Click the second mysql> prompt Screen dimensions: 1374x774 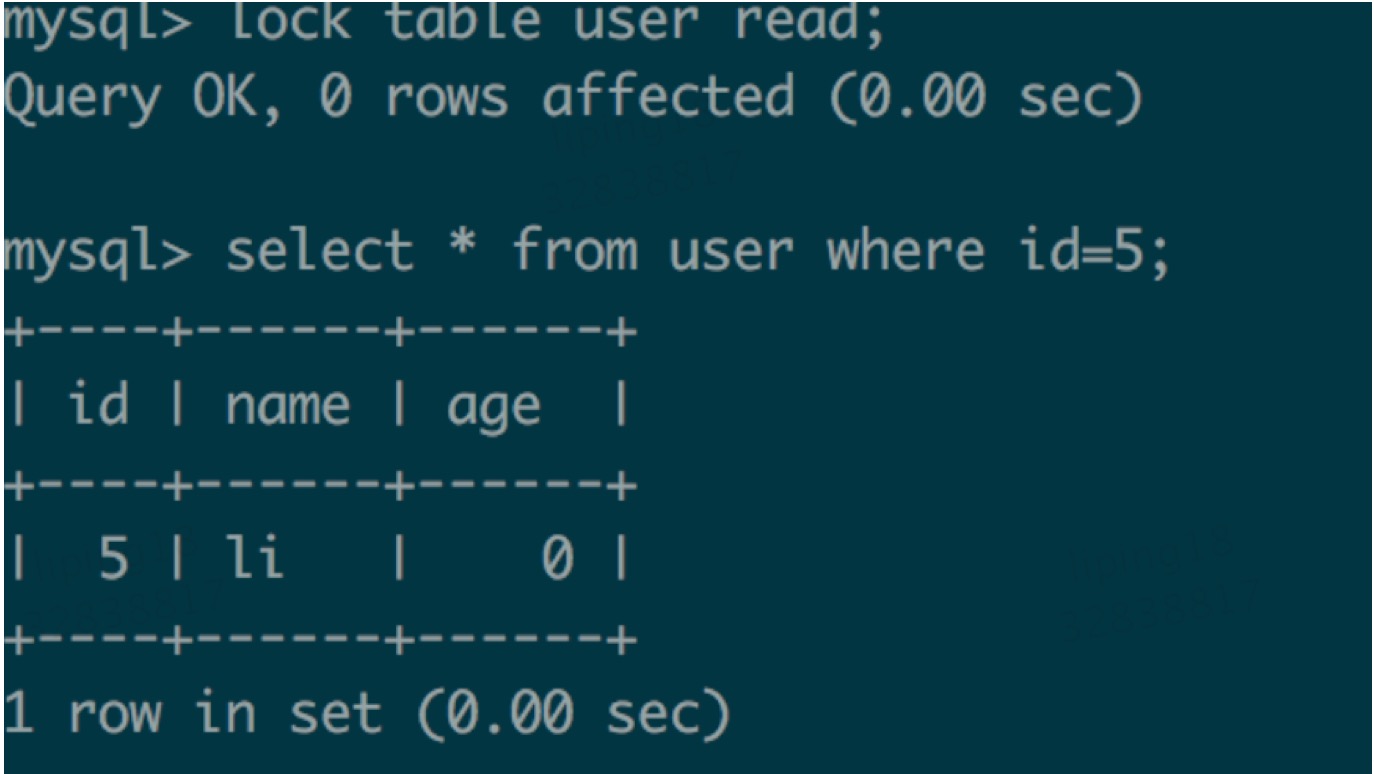coord(97,250)
